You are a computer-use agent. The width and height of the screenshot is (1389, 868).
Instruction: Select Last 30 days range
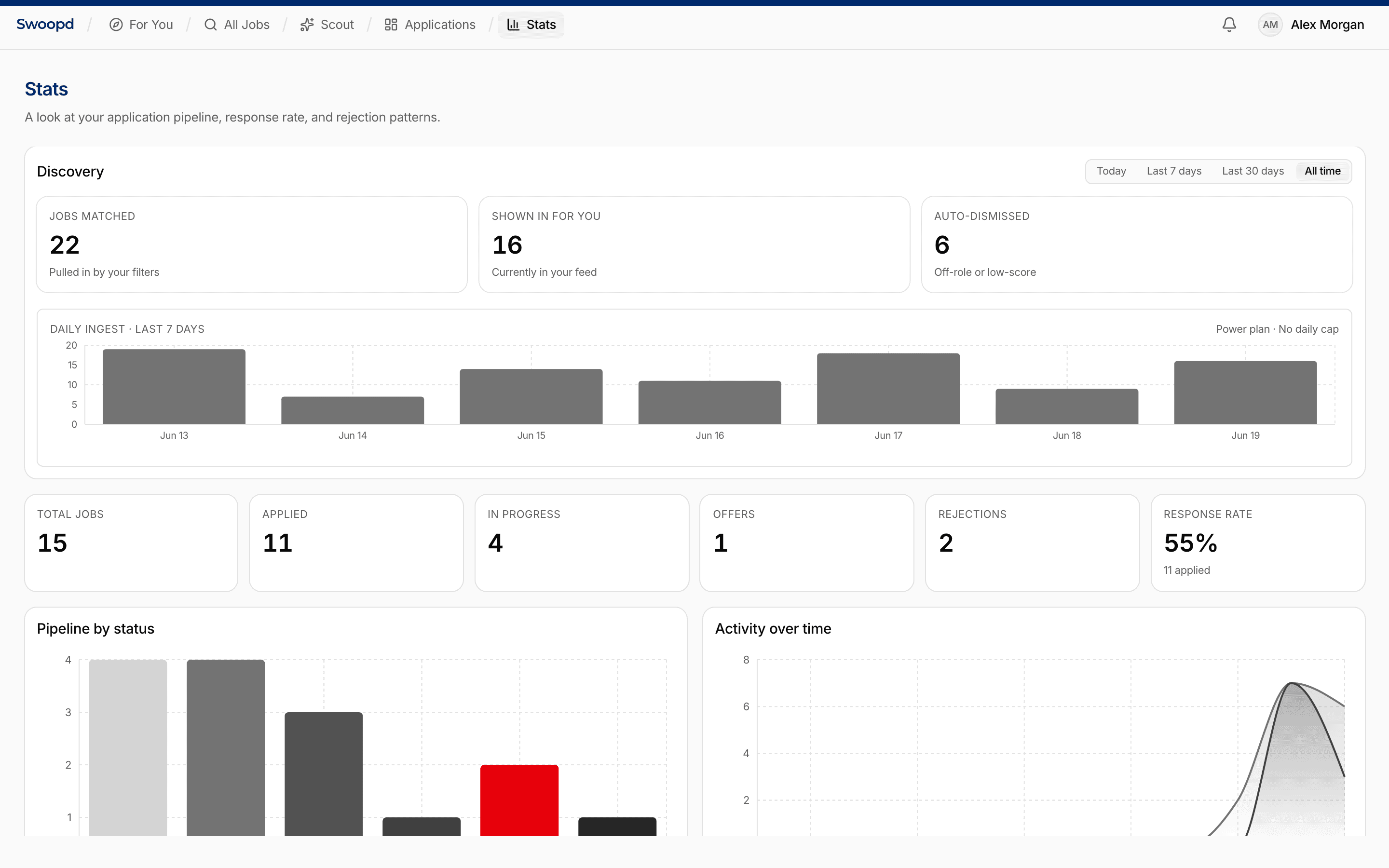coord(1253,171)
